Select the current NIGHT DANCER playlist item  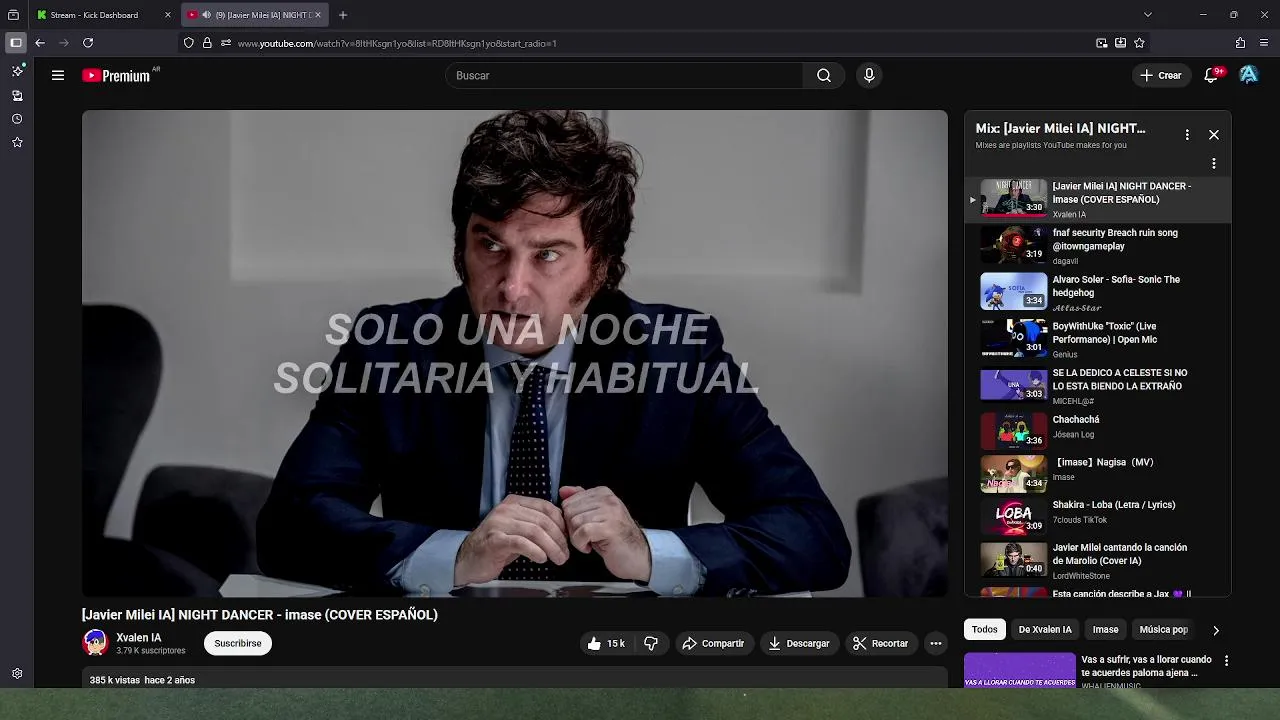pyautogui.click(x=1097, y=199)
